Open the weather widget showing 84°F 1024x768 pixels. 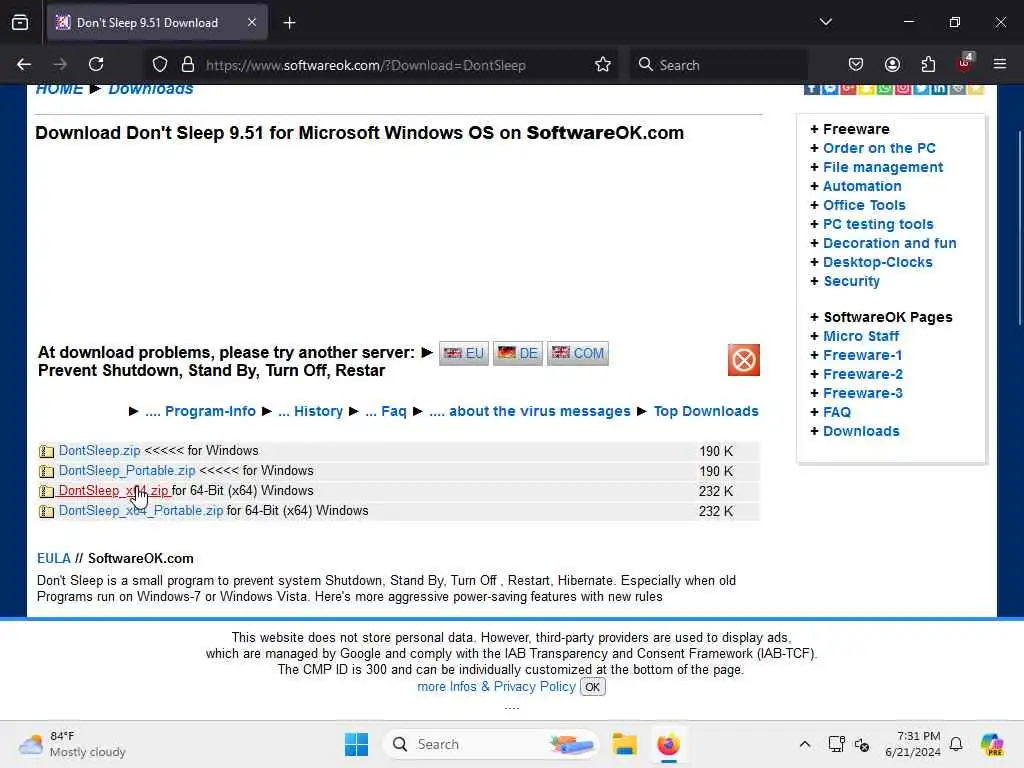72,744
